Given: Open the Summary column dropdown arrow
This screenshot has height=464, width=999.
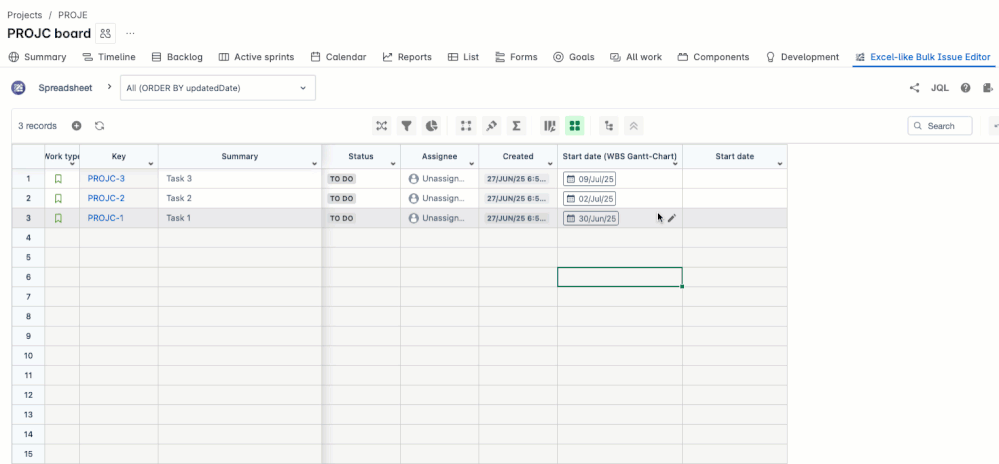Looking at the screenshot, I should pyautogui.click(x=314, y=164).
